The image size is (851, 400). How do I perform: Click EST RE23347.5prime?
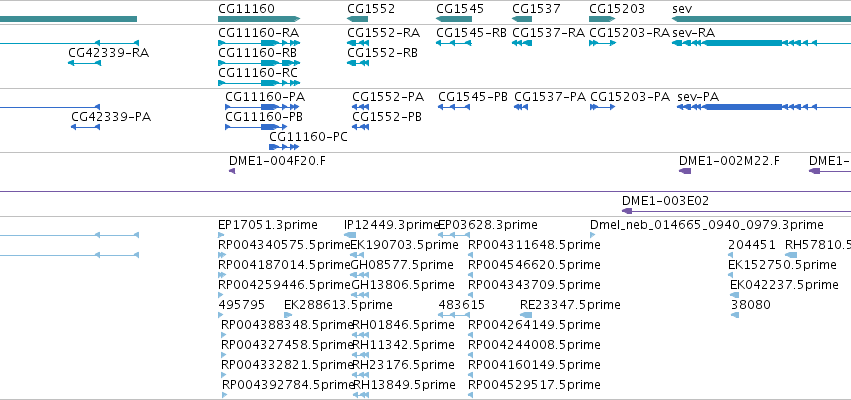click(526, 315)
